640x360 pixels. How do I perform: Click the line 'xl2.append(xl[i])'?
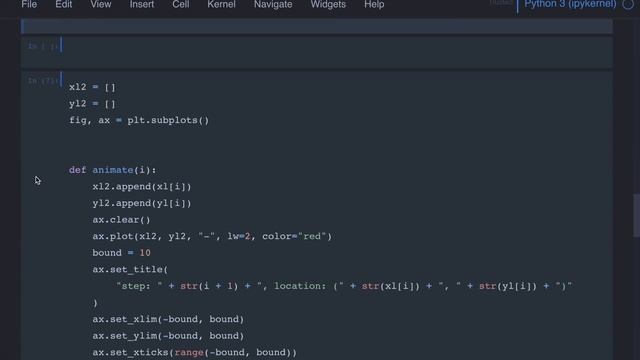pyautogui.click(x=142, y=187)
